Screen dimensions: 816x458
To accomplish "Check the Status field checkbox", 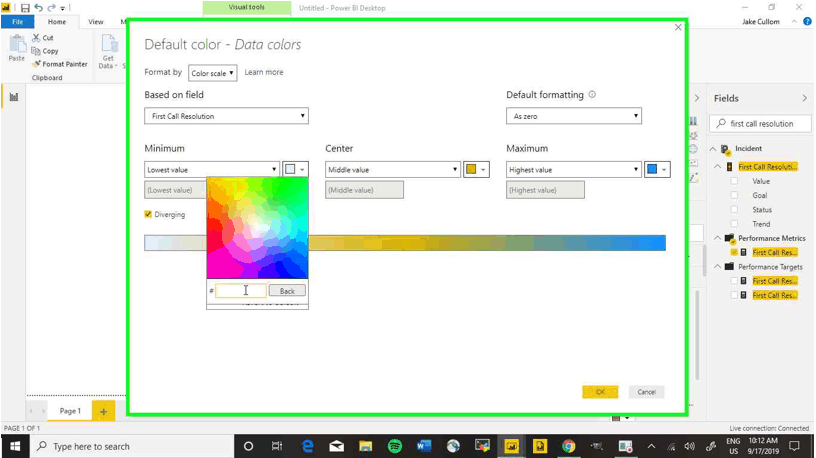I will (x=734, y=209).
